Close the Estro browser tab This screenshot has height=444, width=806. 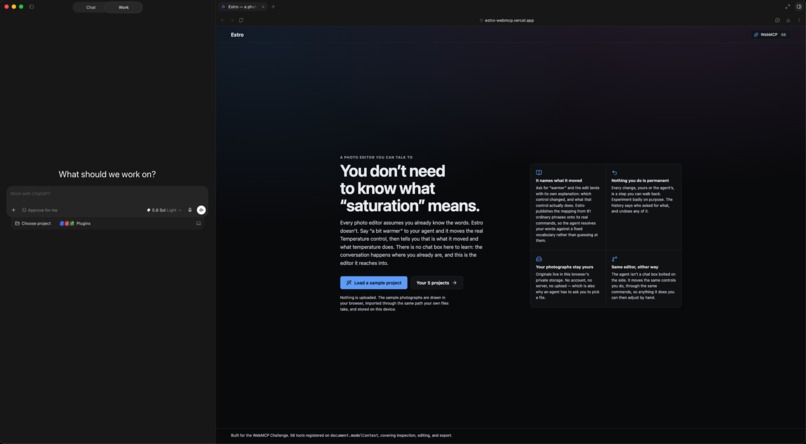263,7
